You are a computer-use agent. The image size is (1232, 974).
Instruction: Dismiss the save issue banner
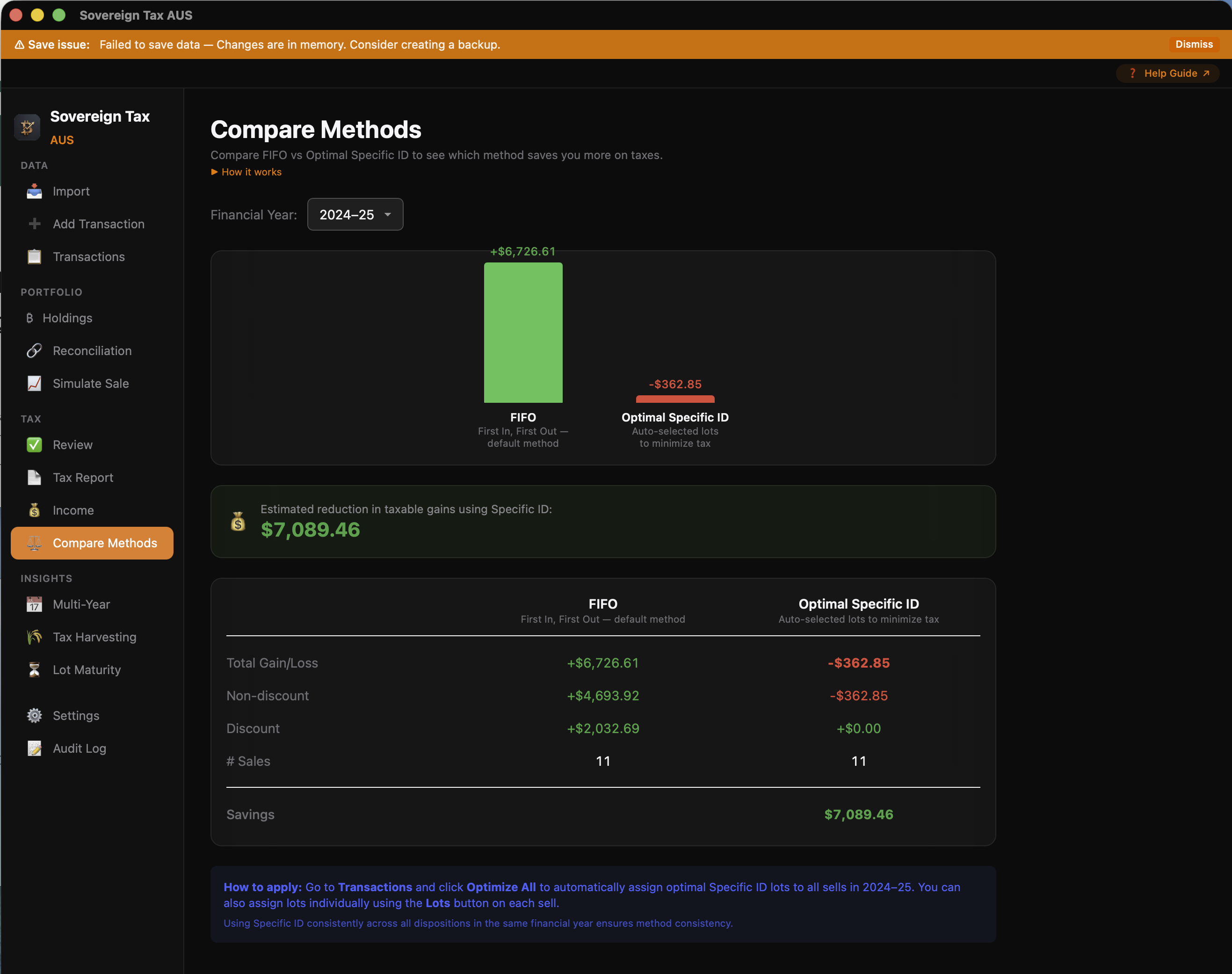tap(1193, 44)
